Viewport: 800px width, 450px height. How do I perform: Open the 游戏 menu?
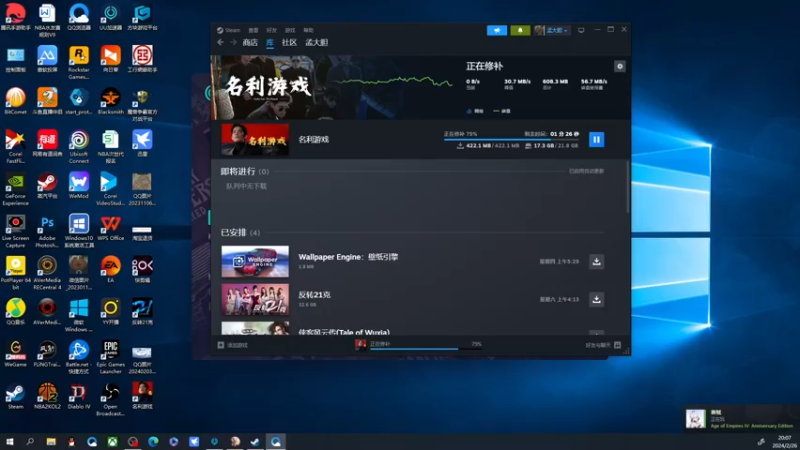click(x=290, y=30)
